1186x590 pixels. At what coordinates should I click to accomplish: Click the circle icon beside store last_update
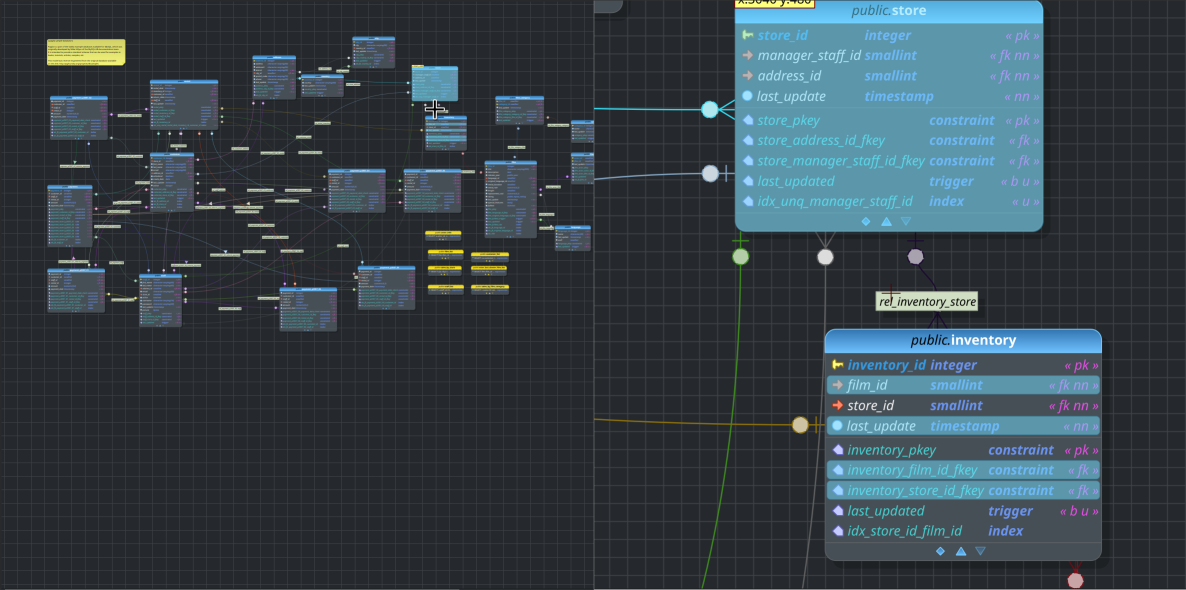tap(747, 97)
